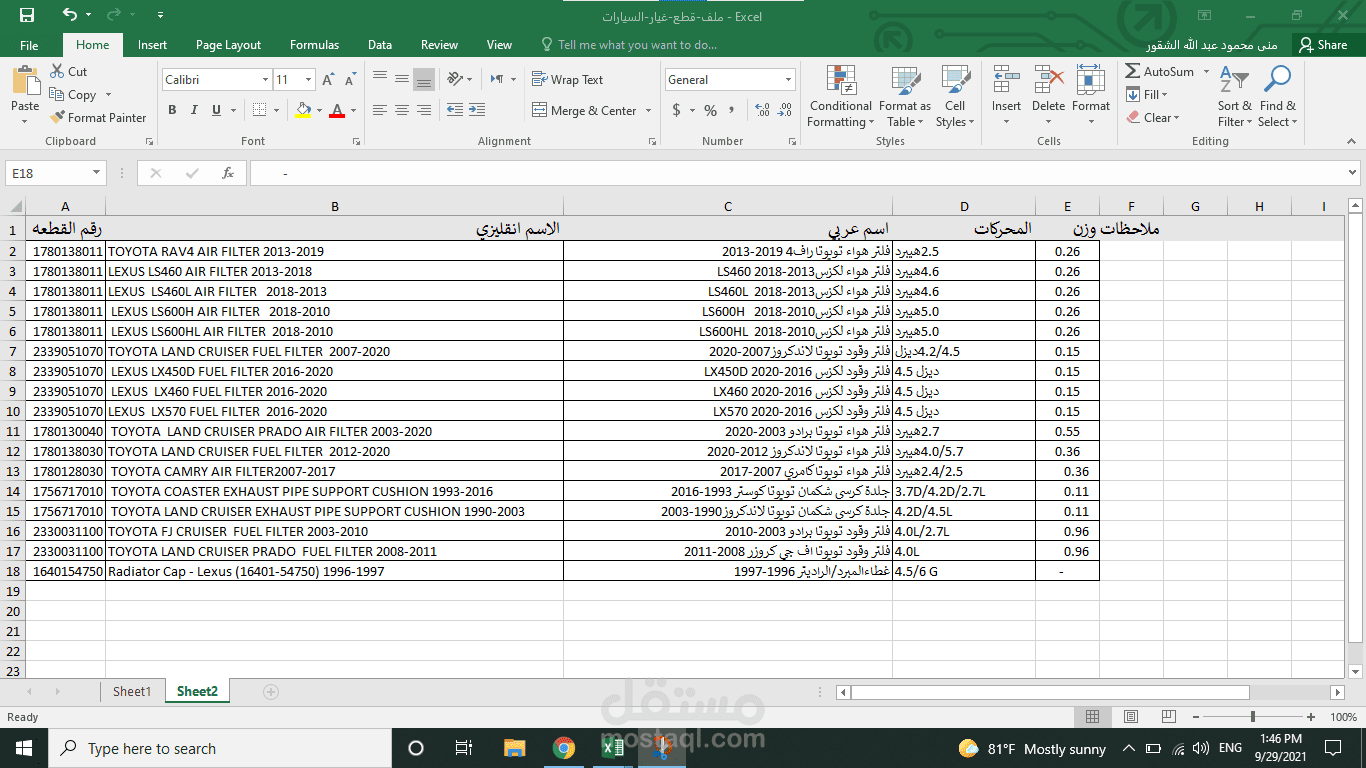The image size is (1366, 768).
Task: Open the File tab
Action: [x=29, y=45]
